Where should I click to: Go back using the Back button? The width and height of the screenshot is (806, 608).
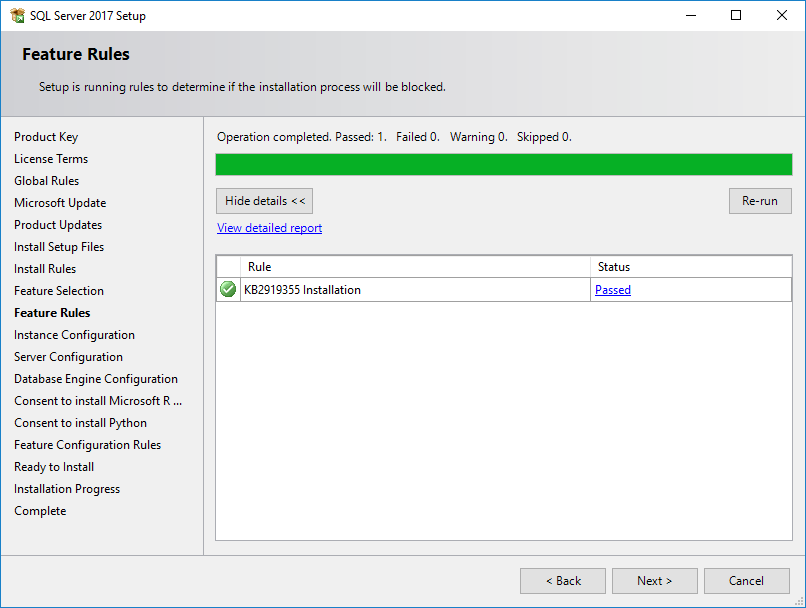point(562,580)
